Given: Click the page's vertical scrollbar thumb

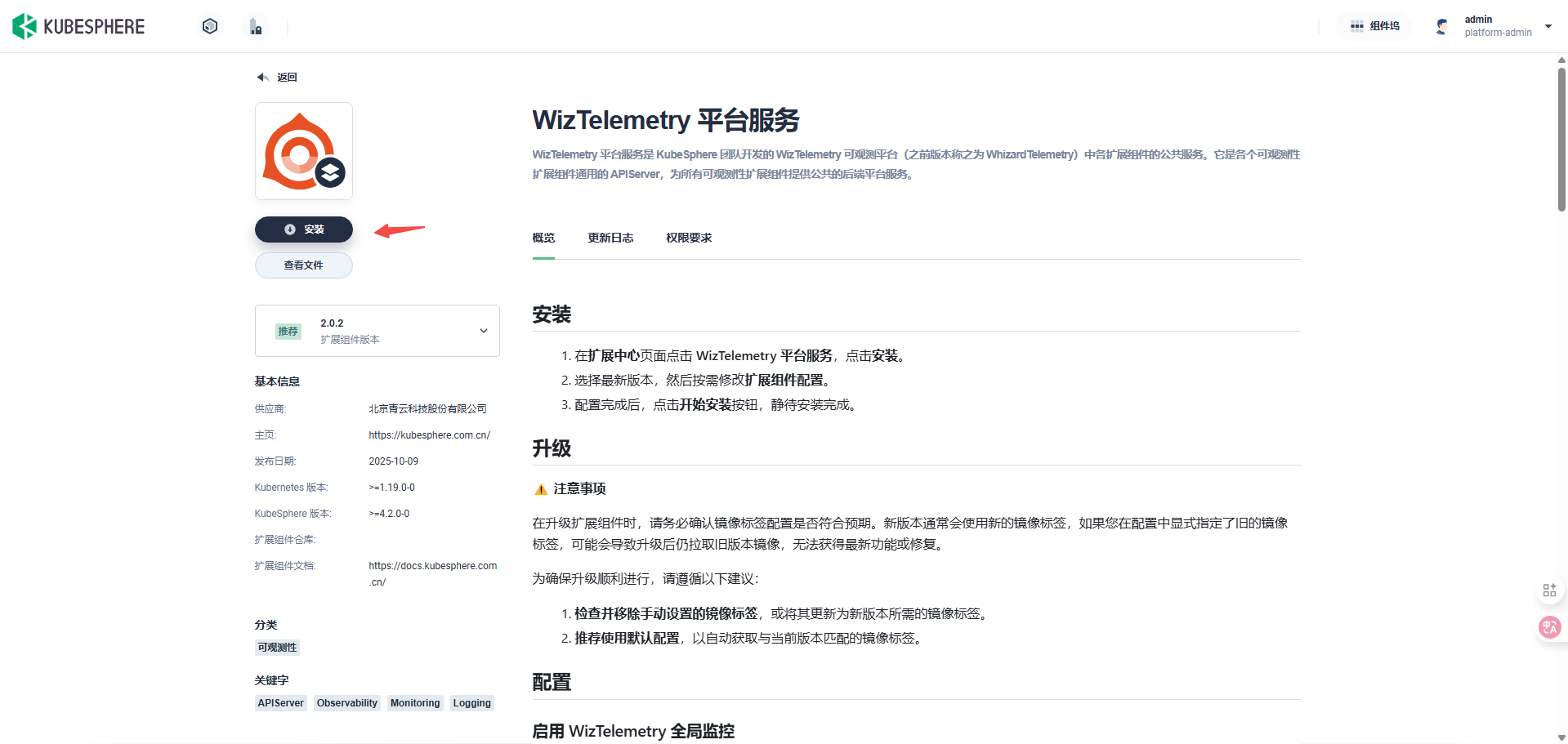Looking at the screenshot, I should coord(1561,139).
